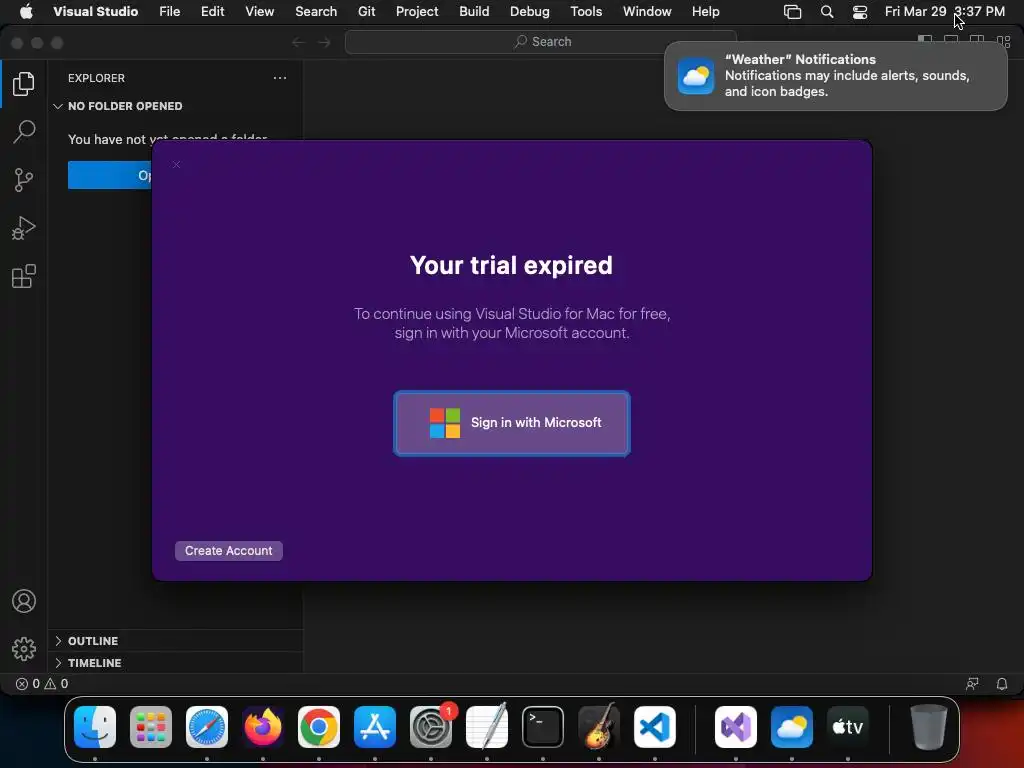The height and width of the screenshot is (768, 1024).
Task: Open Run and Debug view
Action: pos(24,228)
